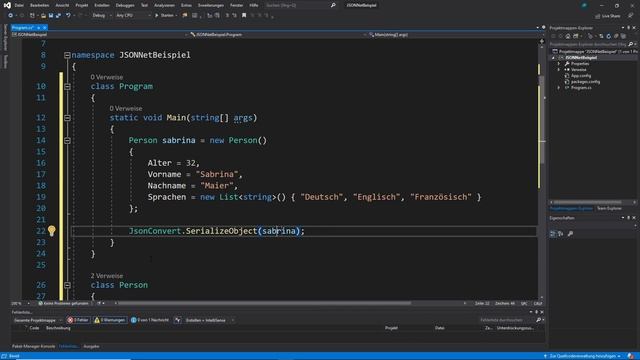Expand the Program.cs tree node
The height and width of the screenshot is (360, 640).
pyautogui.click(x=559, y=88)
